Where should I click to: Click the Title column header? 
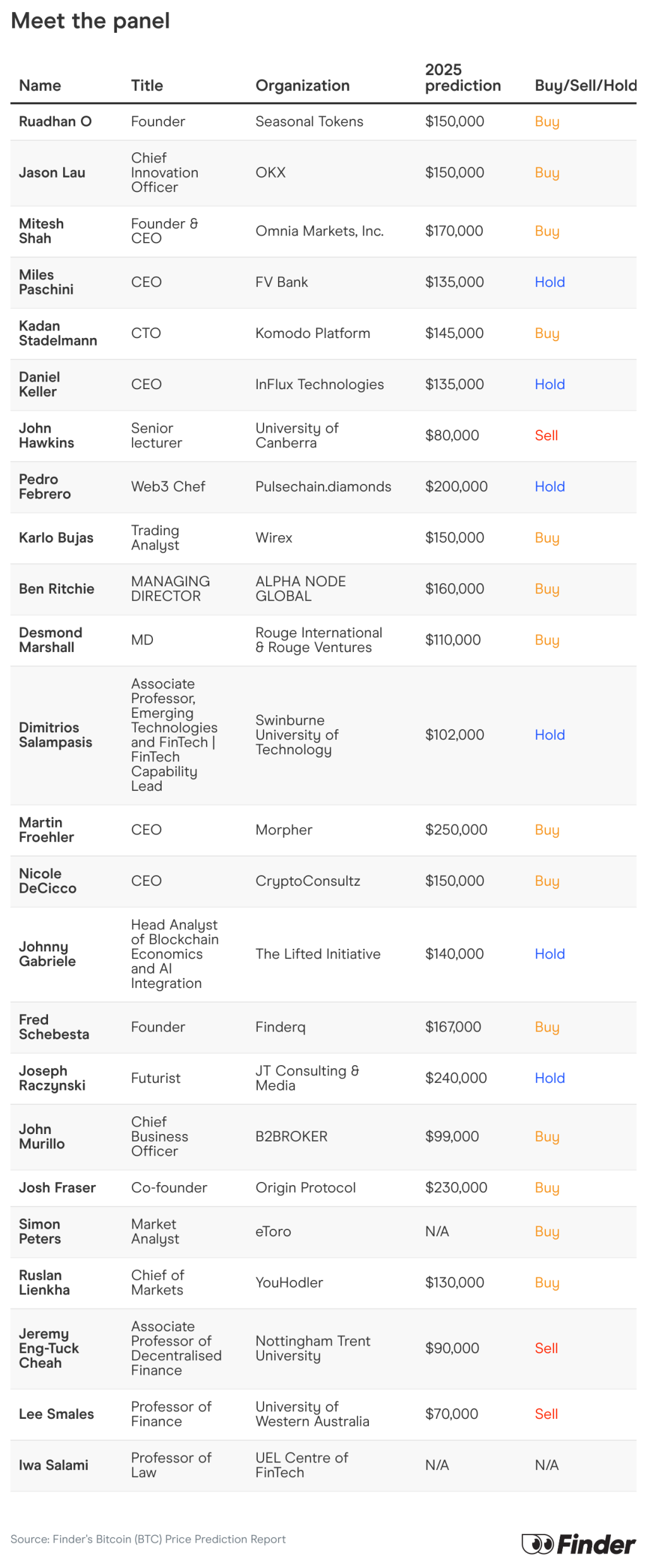coord(147,85)
